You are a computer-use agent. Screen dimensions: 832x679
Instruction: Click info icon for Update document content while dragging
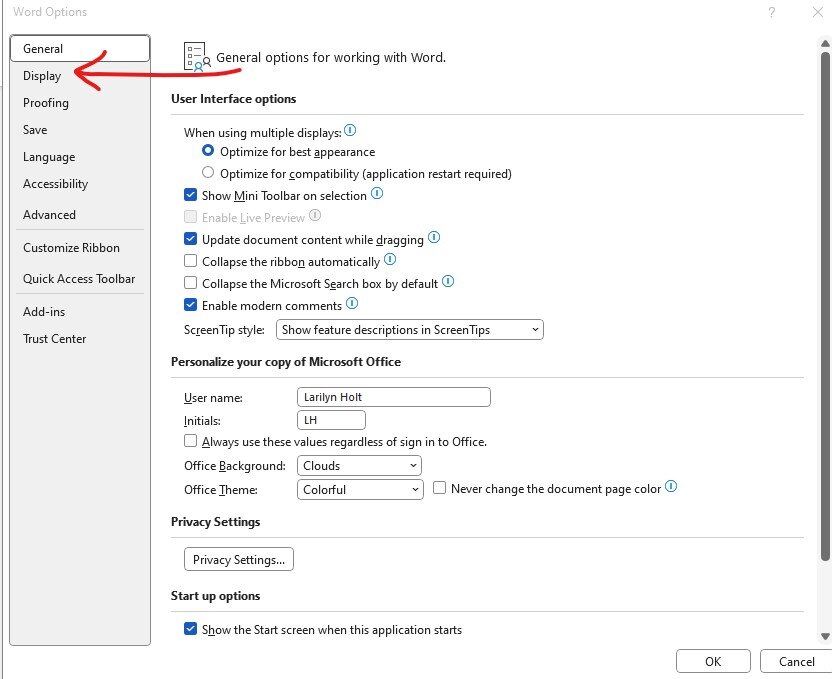click(x=434, y=237)
